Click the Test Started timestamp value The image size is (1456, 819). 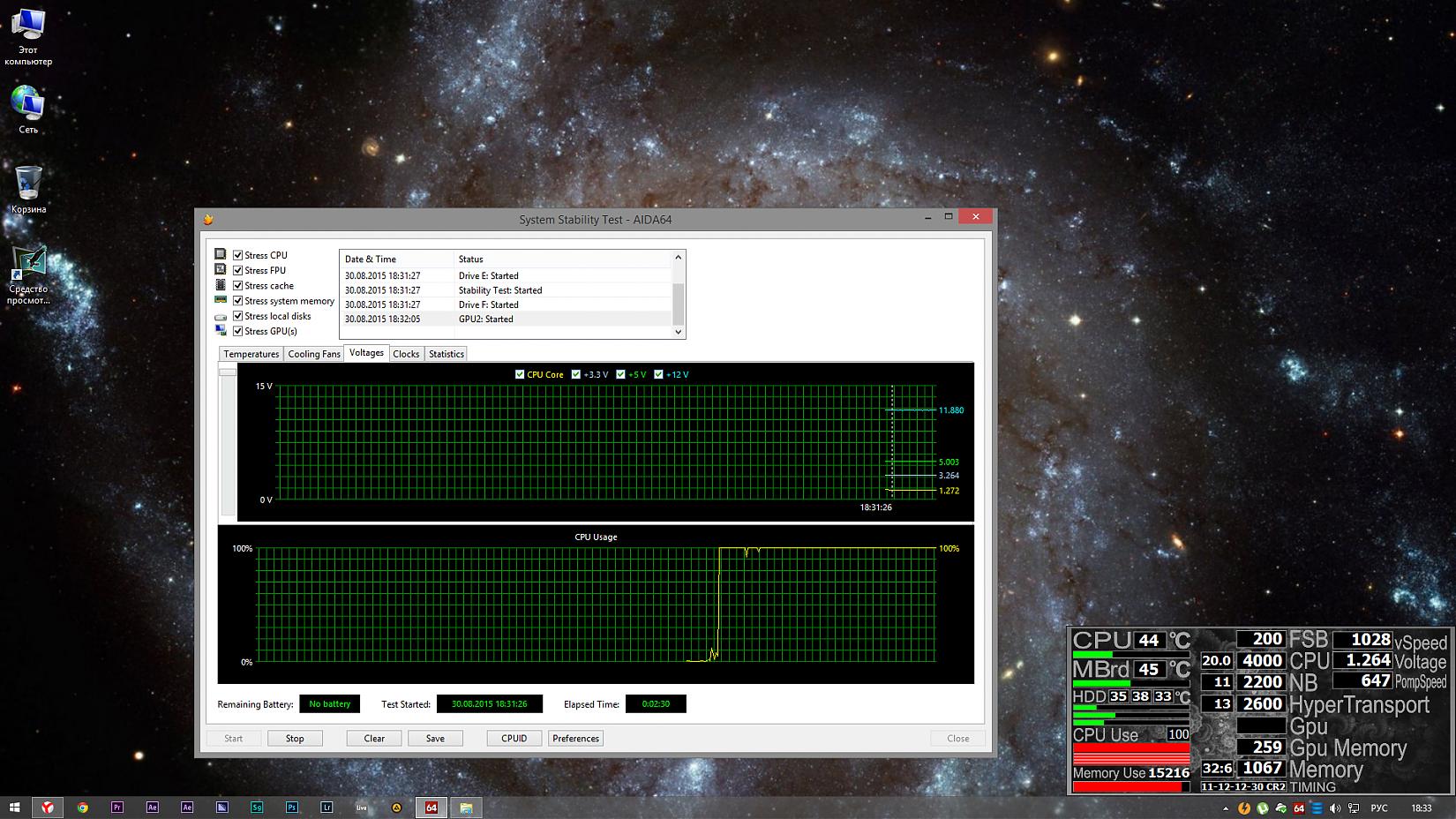(x=490, y=704)
